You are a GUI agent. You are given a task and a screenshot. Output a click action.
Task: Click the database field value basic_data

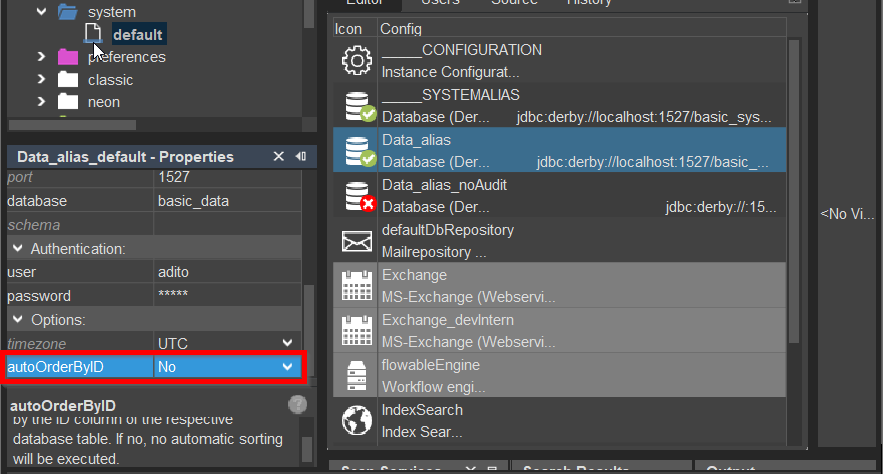193,201
